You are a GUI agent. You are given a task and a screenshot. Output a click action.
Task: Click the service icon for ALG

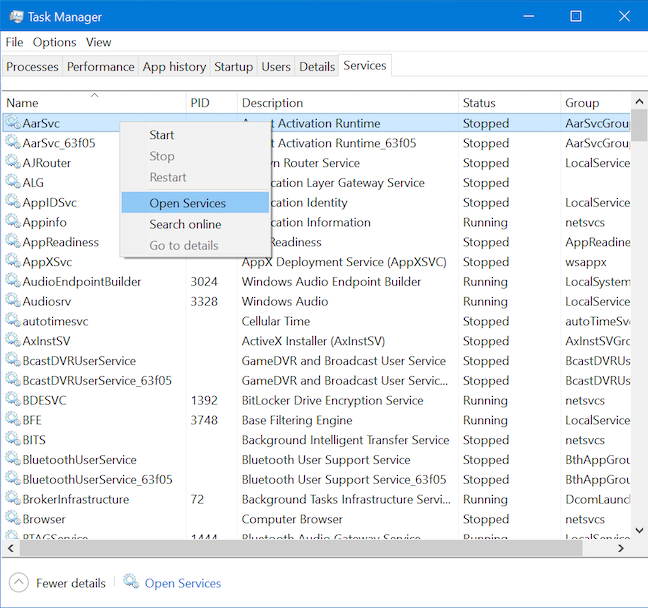pyautogui.click(x=13, y=182)
